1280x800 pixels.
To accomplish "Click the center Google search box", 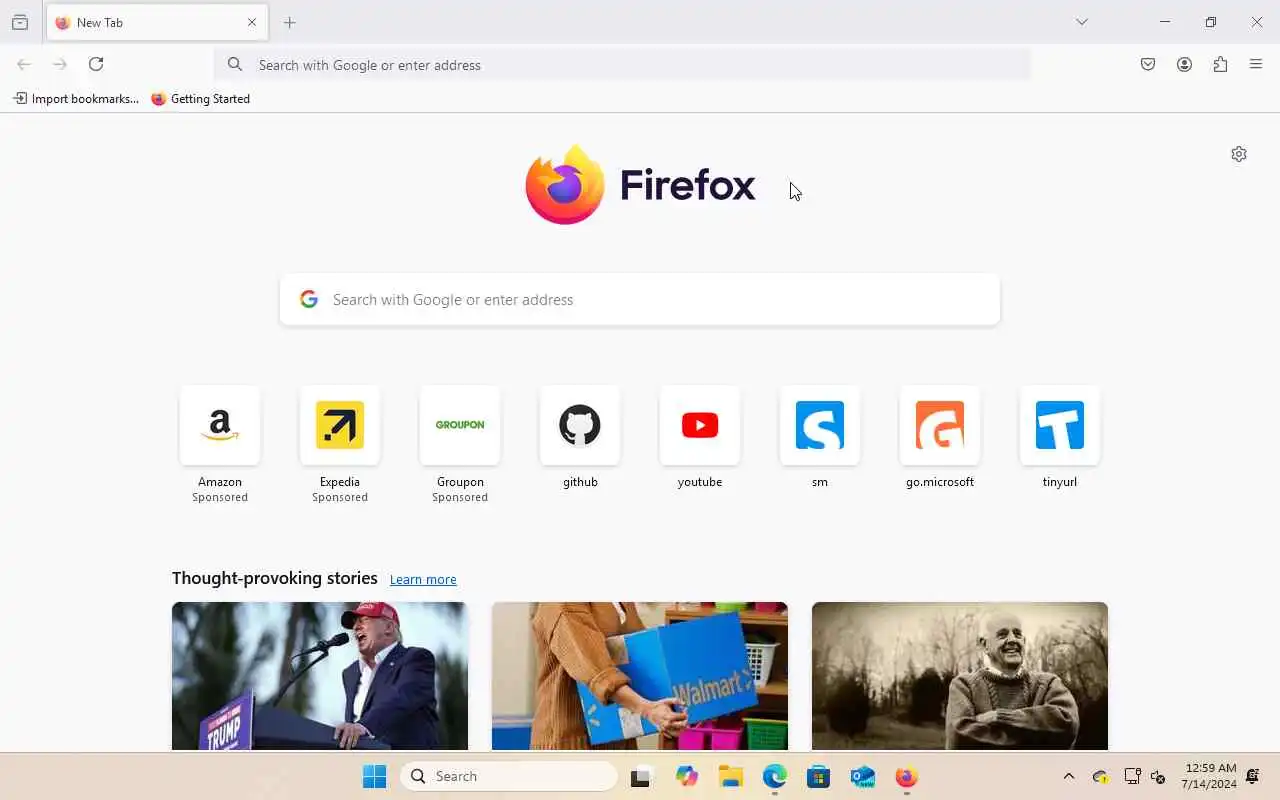I will coord(640,299).
